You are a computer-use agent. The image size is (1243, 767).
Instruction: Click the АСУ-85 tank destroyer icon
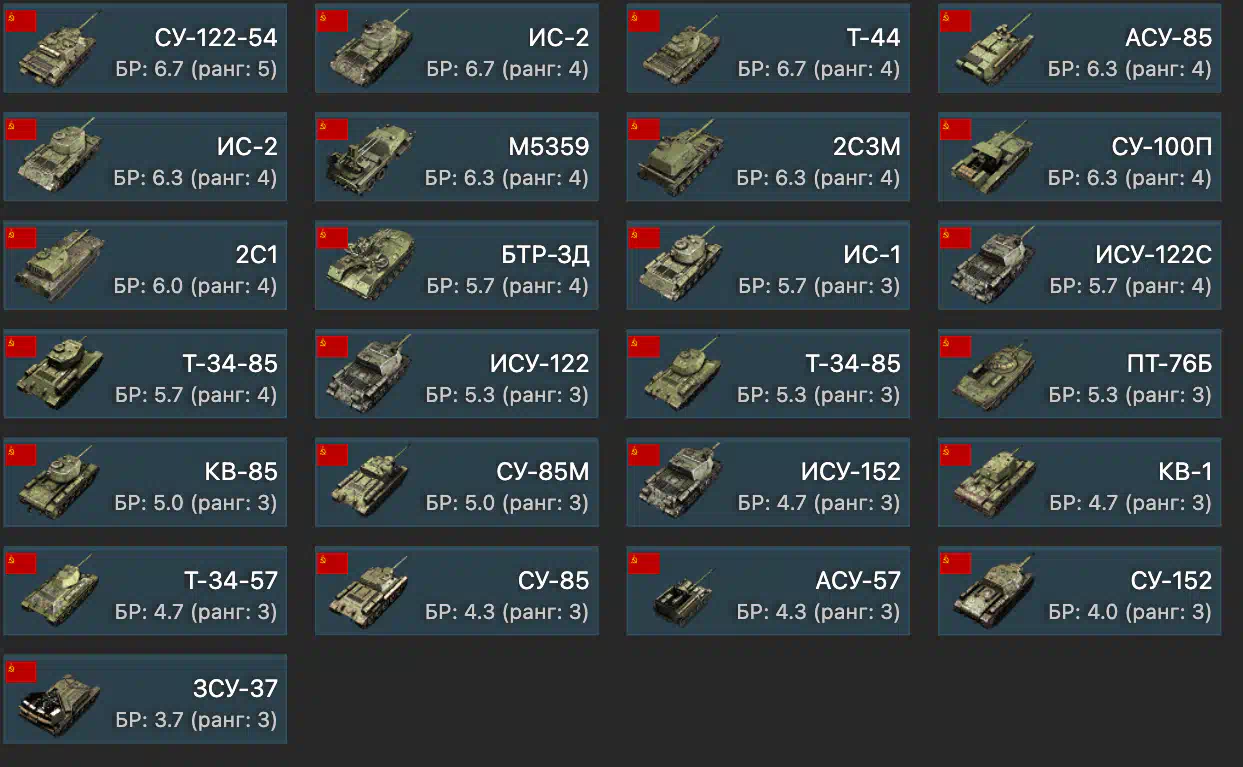pos(992,52)
